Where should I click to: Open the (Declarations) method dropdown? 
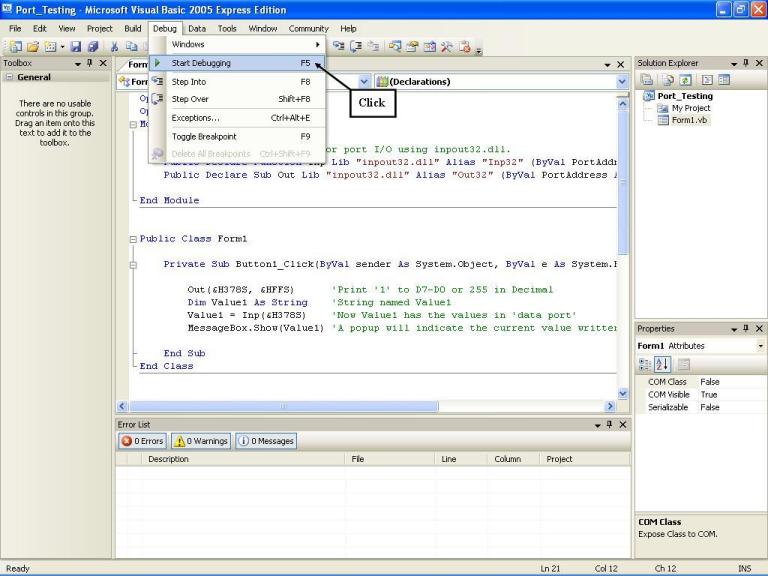click(622, 82)
